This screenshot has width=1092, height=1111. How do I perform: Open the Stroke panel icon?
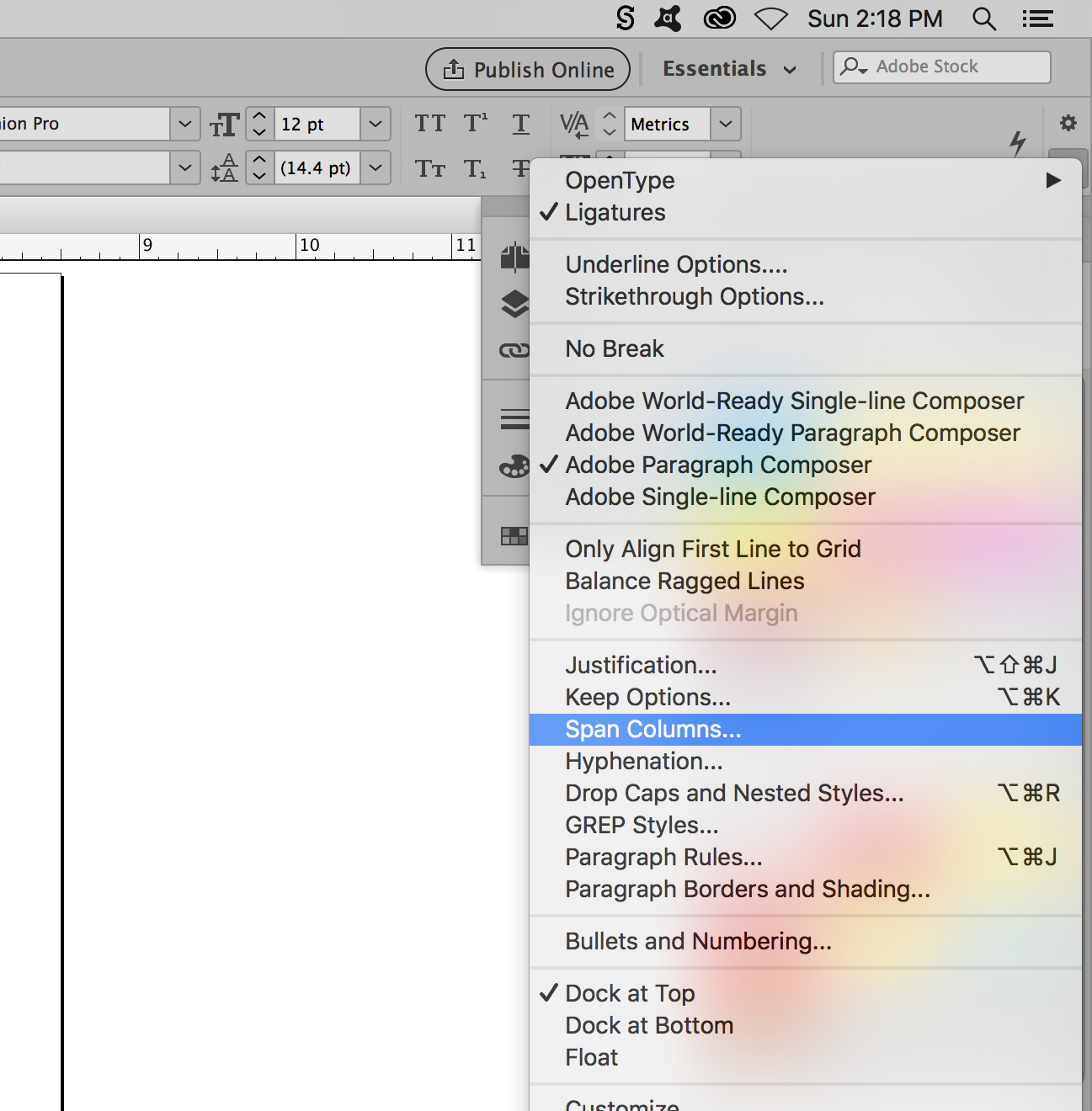514,418
